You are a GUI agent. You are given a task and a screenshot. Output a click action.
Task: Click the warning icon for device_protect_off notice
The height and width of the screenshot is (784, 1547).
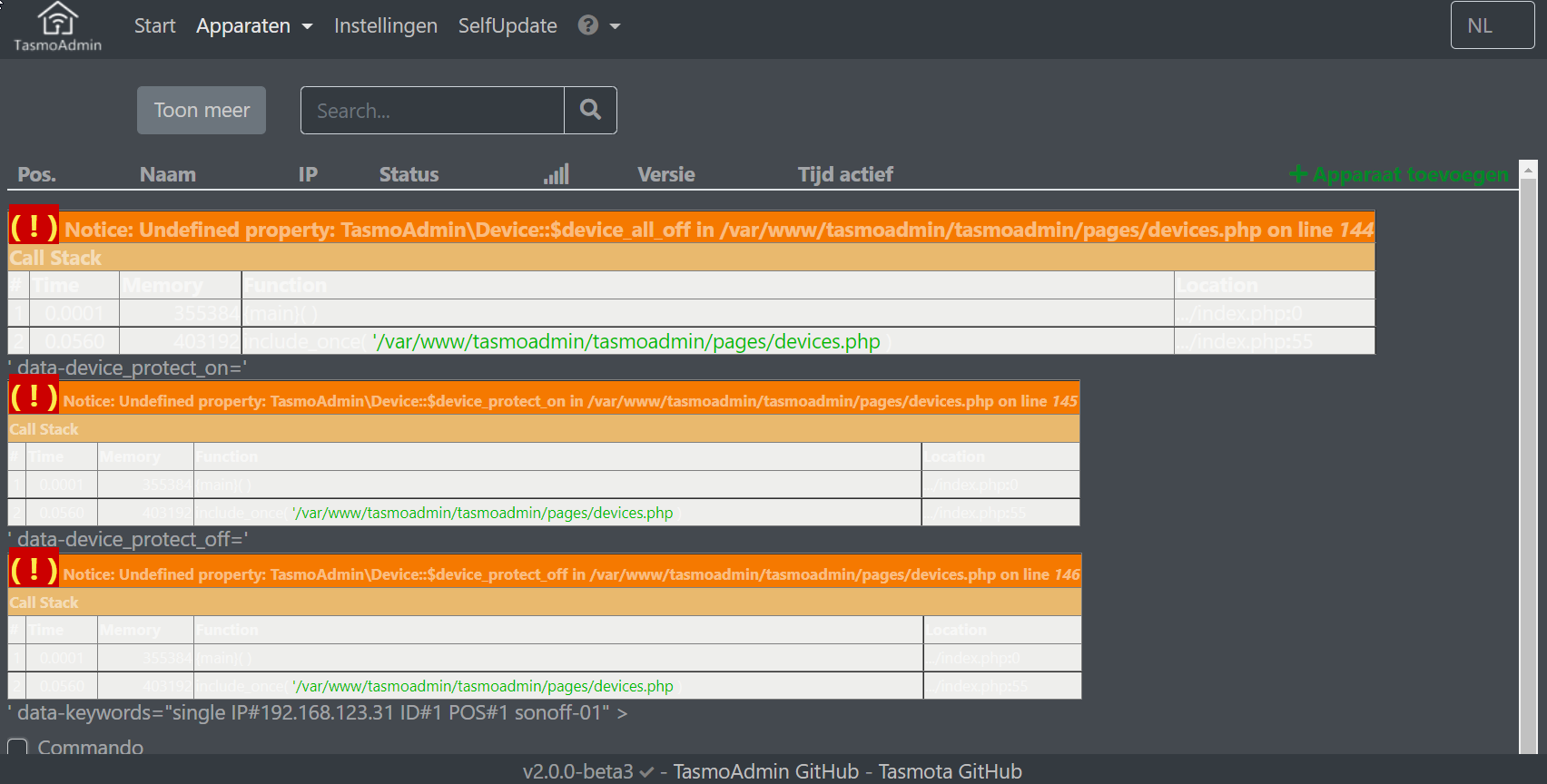[34, 570]
